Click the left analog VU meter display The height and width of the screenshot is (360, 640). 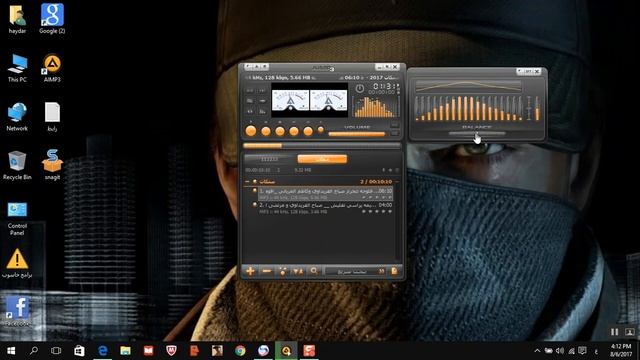point(290,100)
